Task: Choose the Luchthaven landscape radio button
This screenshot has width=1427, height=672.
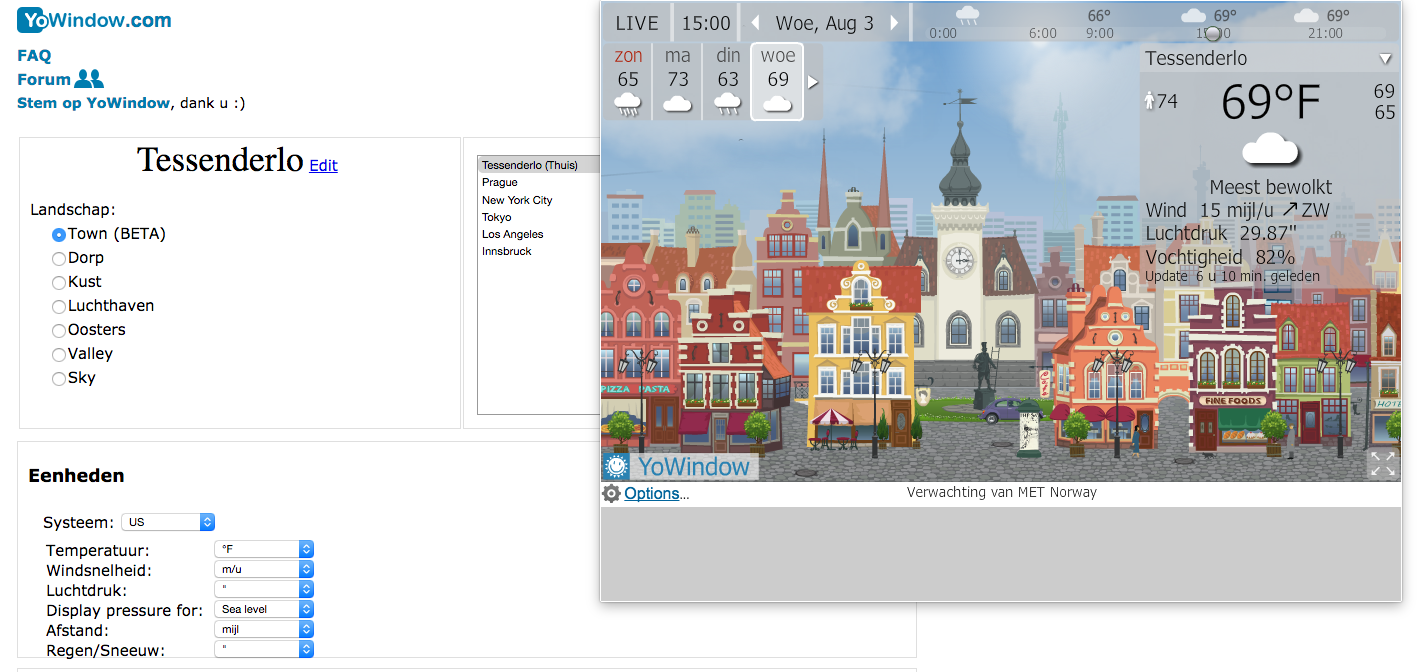Action: (x=59, y=307)
